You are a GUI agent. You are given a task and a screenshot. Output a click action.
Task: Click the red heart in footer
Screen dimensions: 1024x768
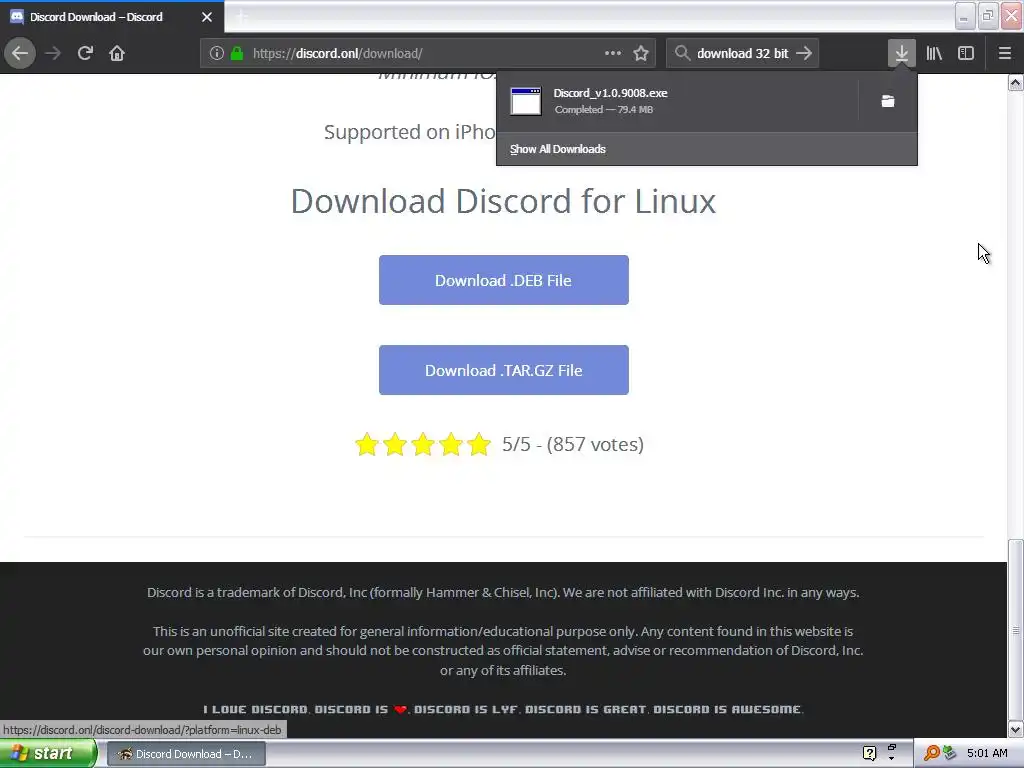pos(400,709)
